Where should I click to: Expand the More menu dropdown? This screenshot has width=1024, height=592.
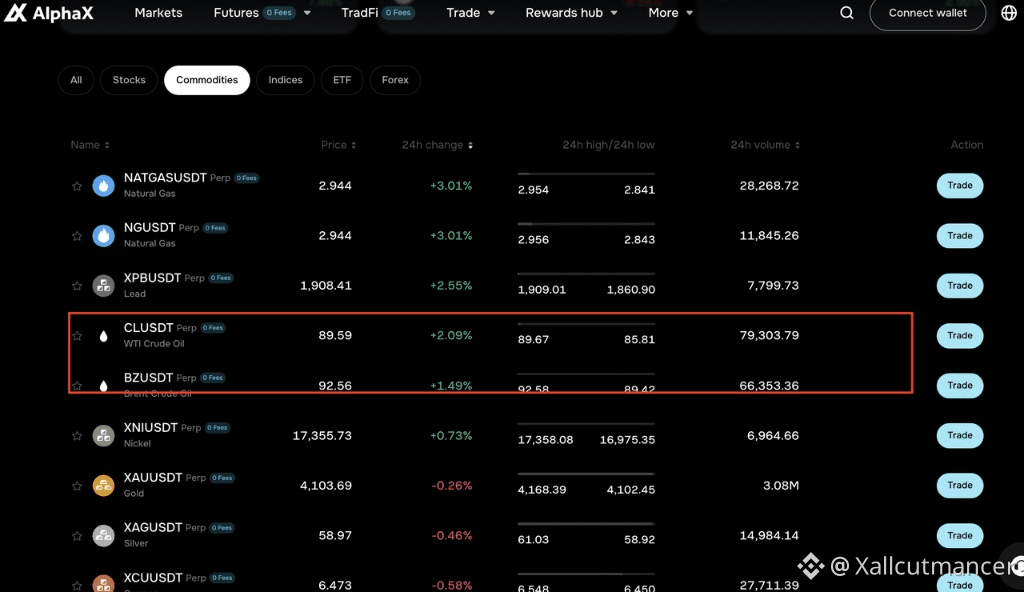pos(689,13)
